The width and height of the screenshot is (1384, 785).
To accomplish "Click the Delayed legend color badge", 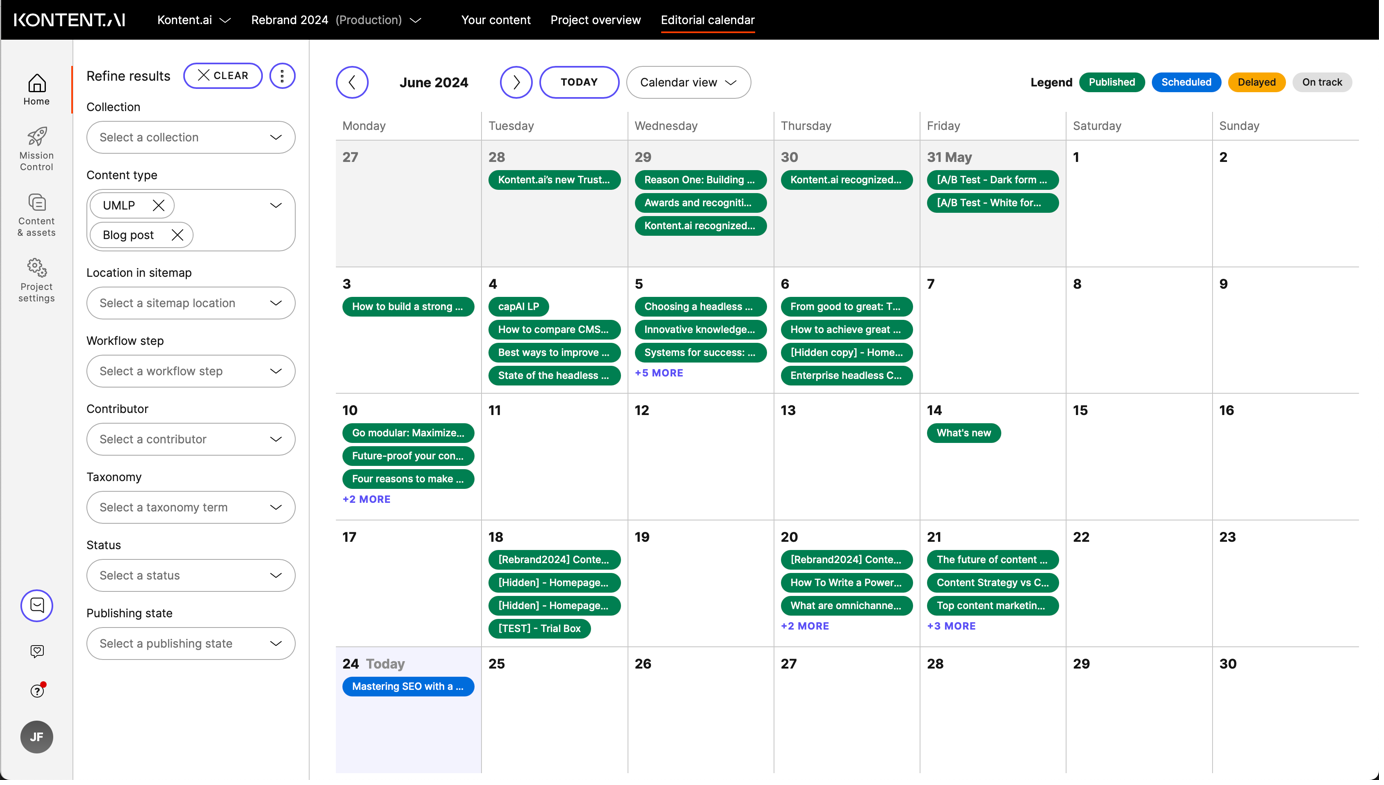I will [x=1256, y=82].
